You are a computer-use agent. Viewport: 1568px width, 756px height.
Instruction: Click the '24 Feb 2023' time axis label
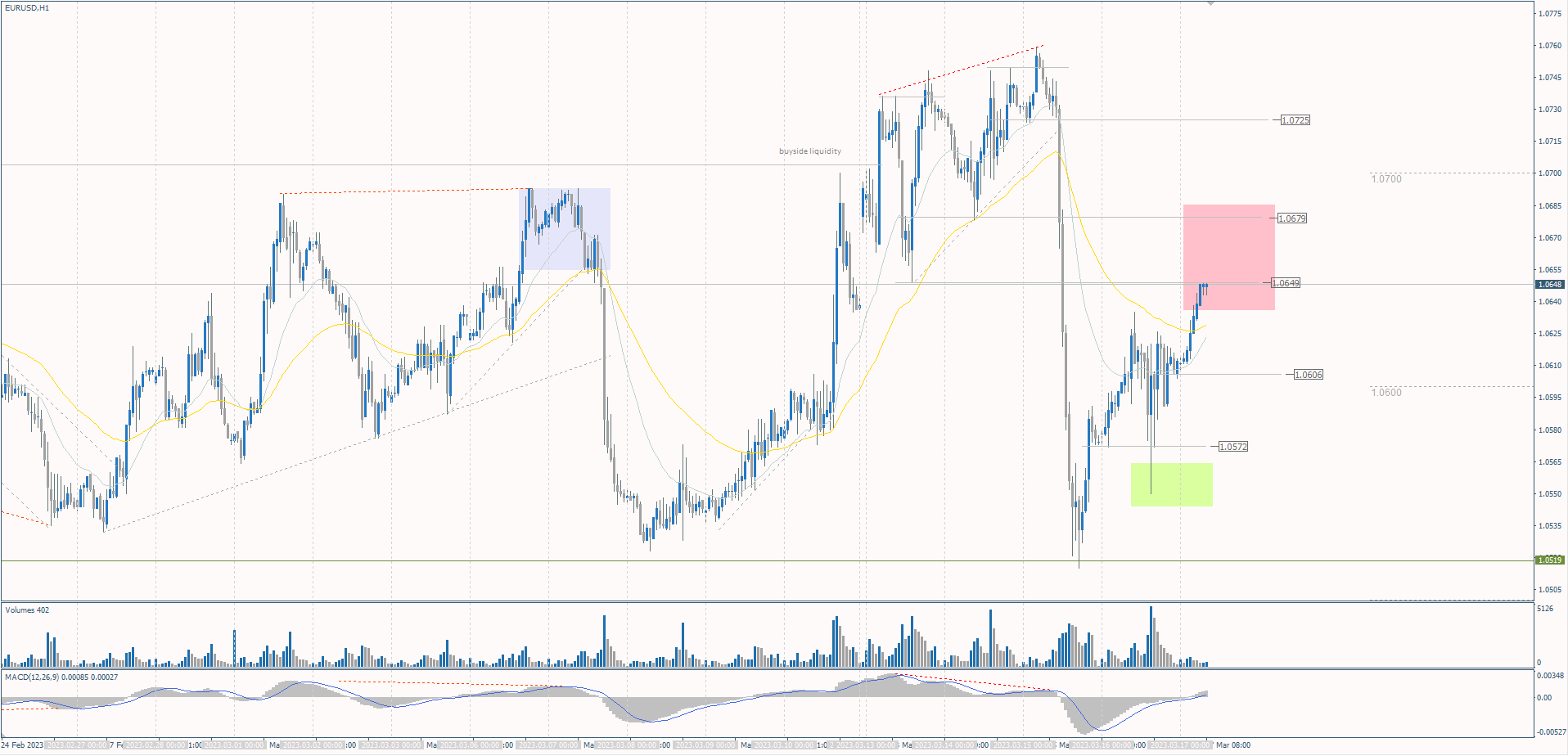coord(24,745)
